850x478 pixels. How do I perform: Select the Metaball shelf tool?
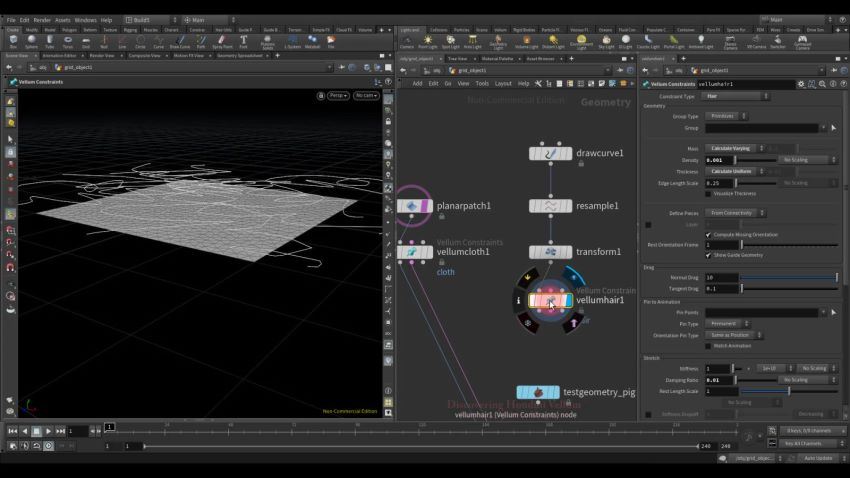(x=312, y=42)
